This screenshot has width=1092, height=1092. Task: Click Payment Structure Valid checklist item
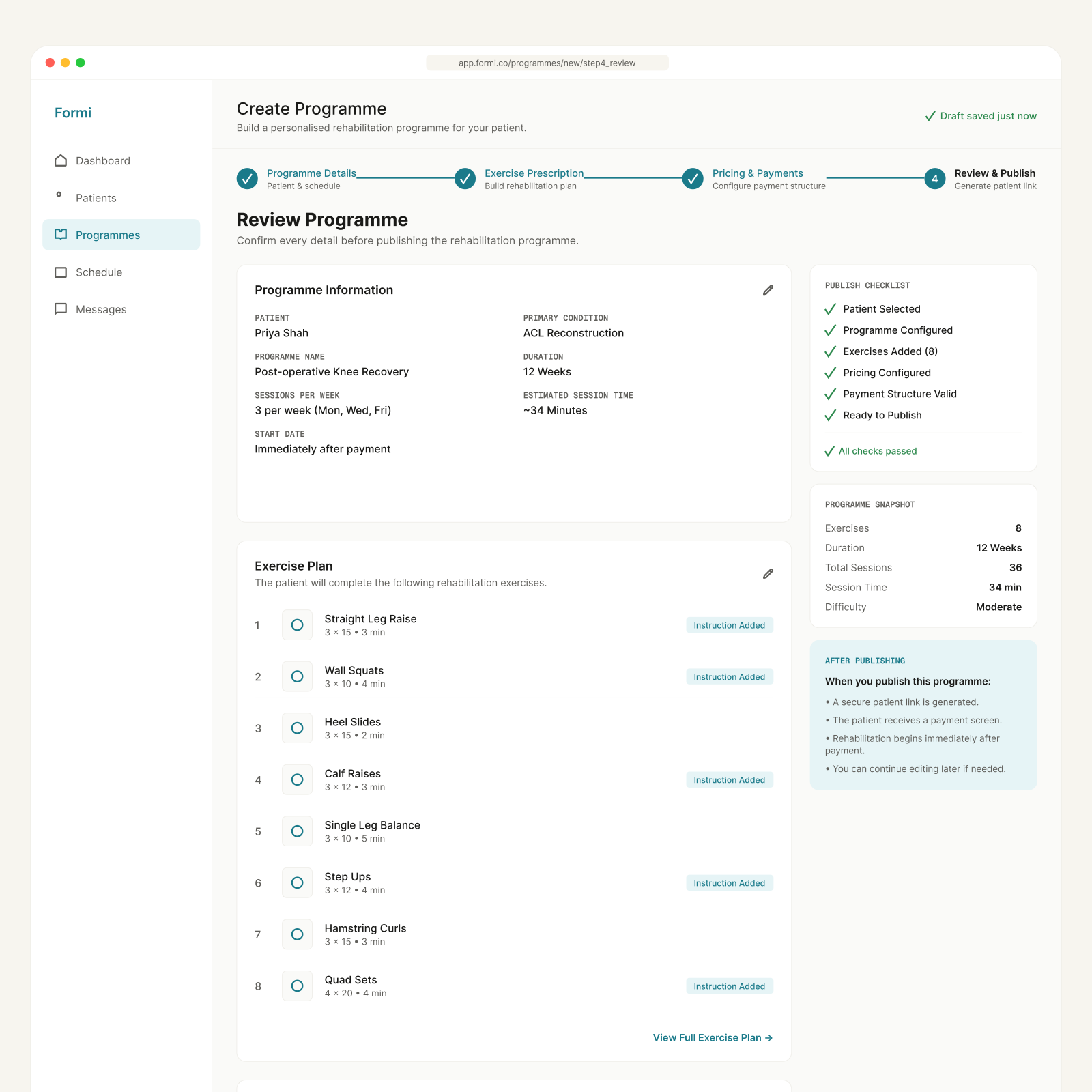coord(900,394)
